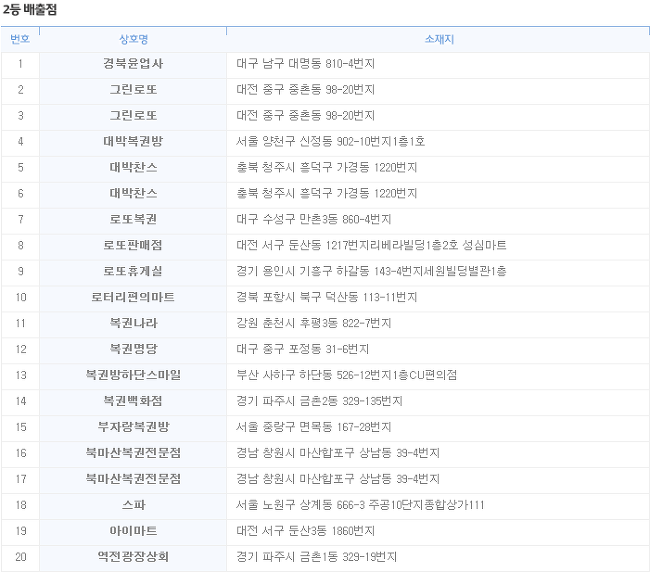
Task: Select address 경기 파주시 금촌2동 329-135번지
Action: click(319, 401)
